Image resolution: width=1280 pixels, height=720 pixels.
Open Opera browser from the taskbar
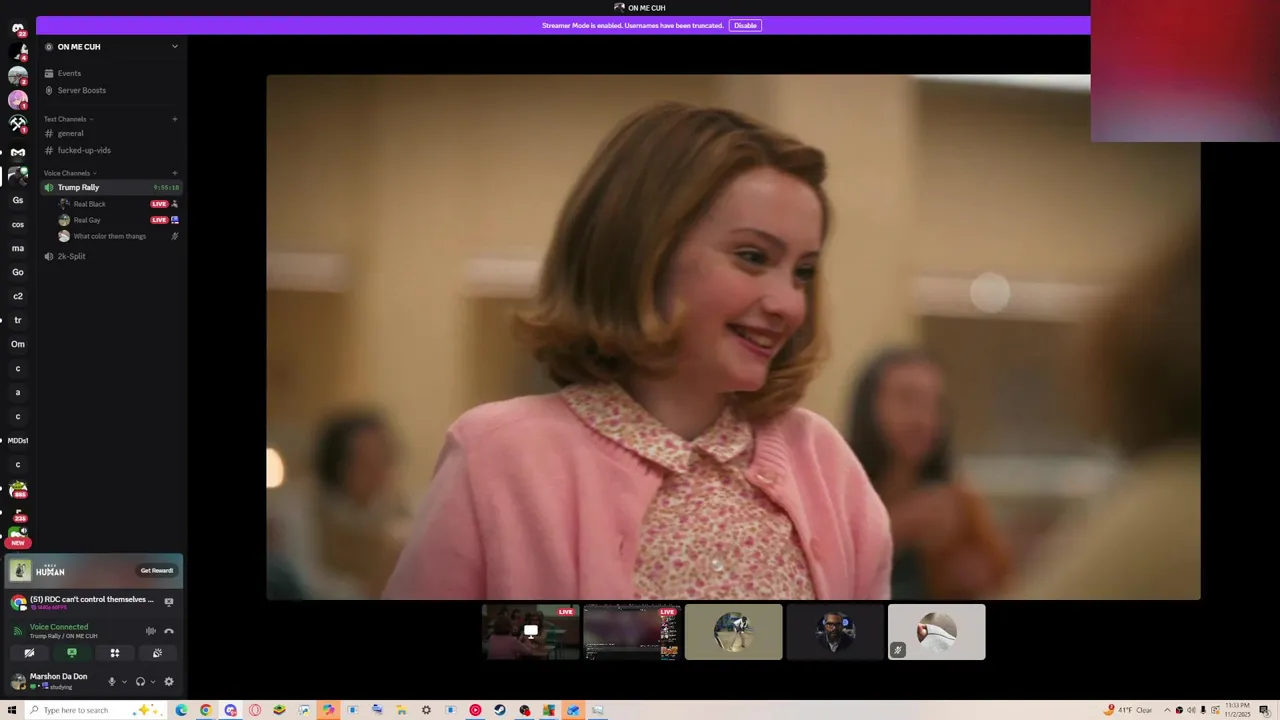[255, 710]
